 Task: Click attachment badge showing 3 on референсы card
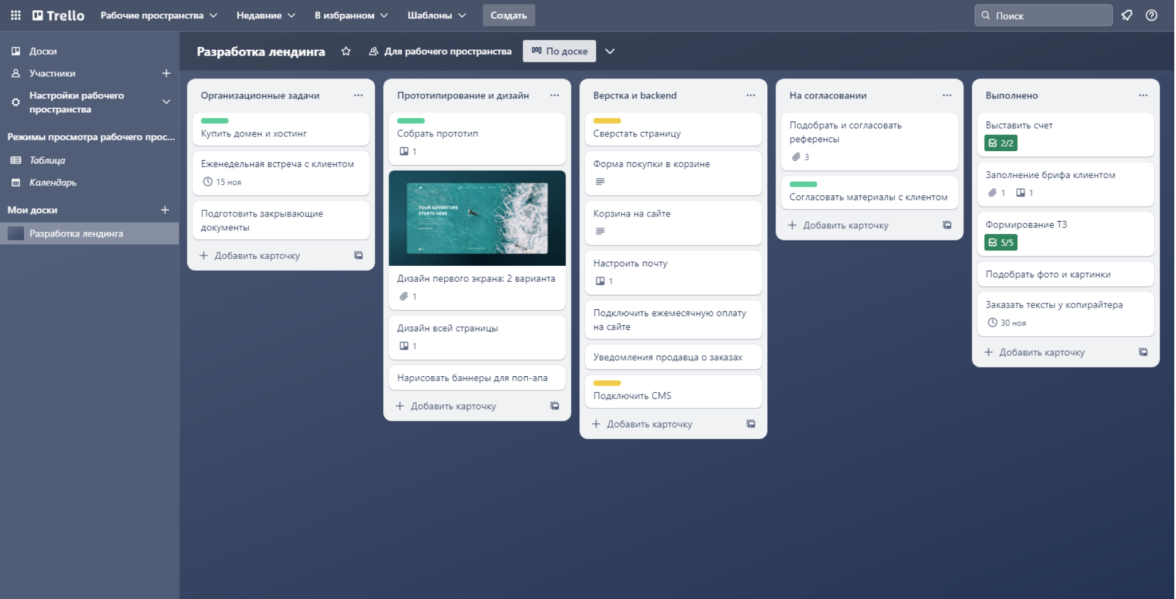(800, 157)
